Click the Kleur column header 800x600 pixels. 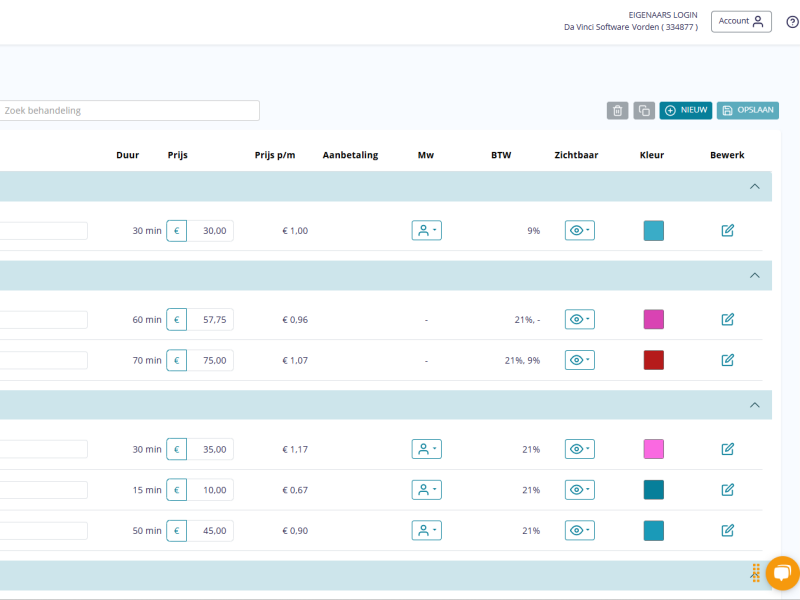[652, 155]
